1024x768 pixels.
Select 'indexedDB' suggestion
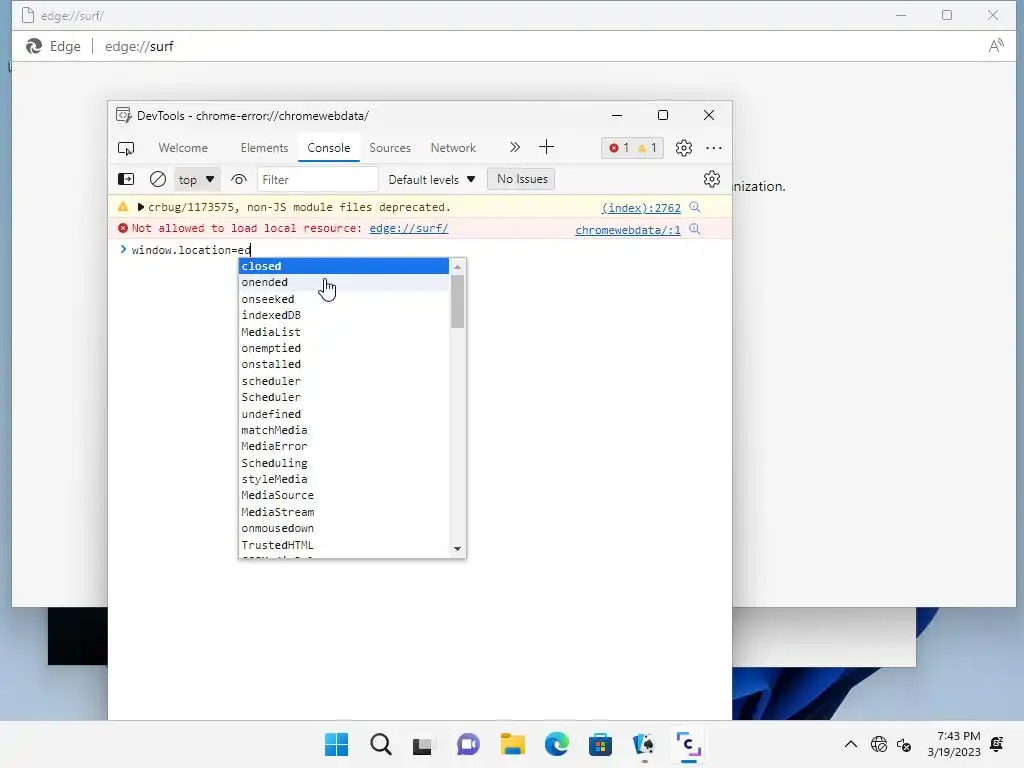344,315
